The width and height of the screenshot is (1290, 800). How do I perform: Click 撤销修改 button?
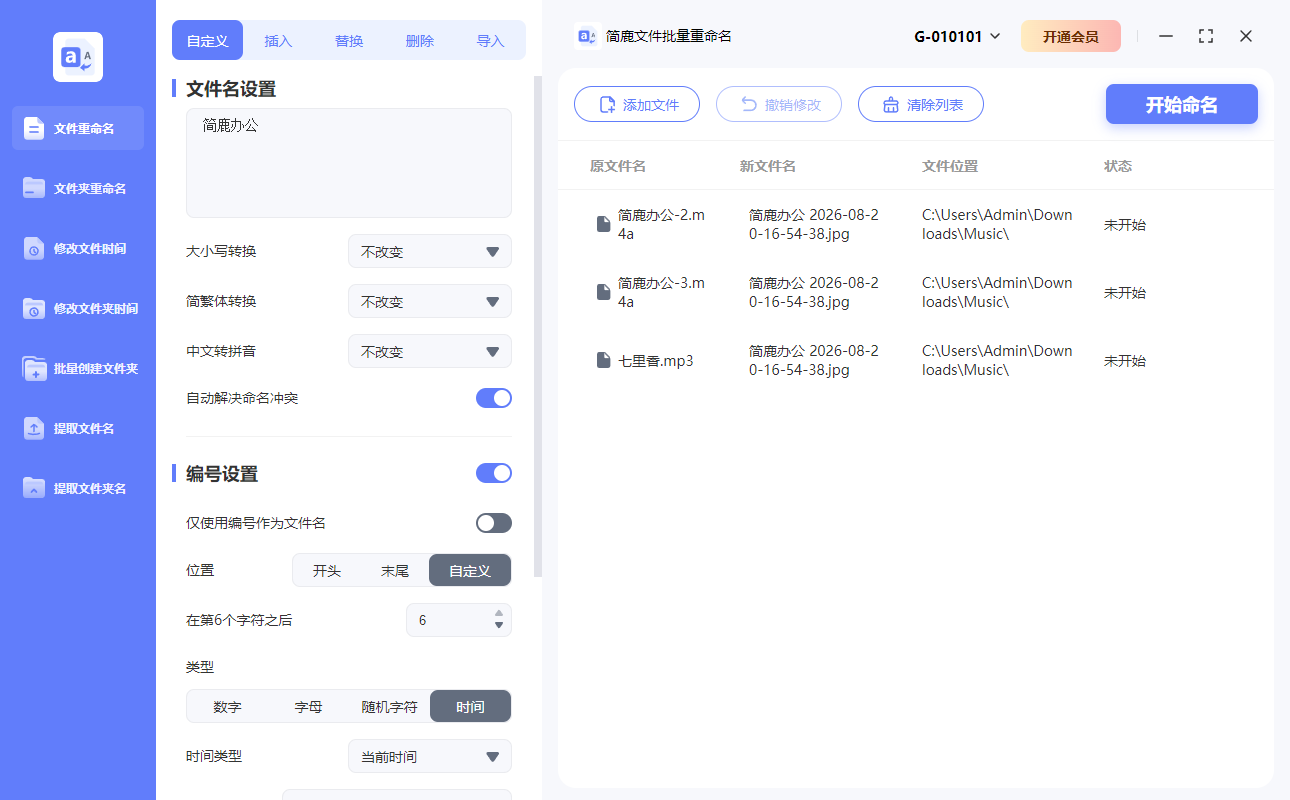click(x=779, y=105)
